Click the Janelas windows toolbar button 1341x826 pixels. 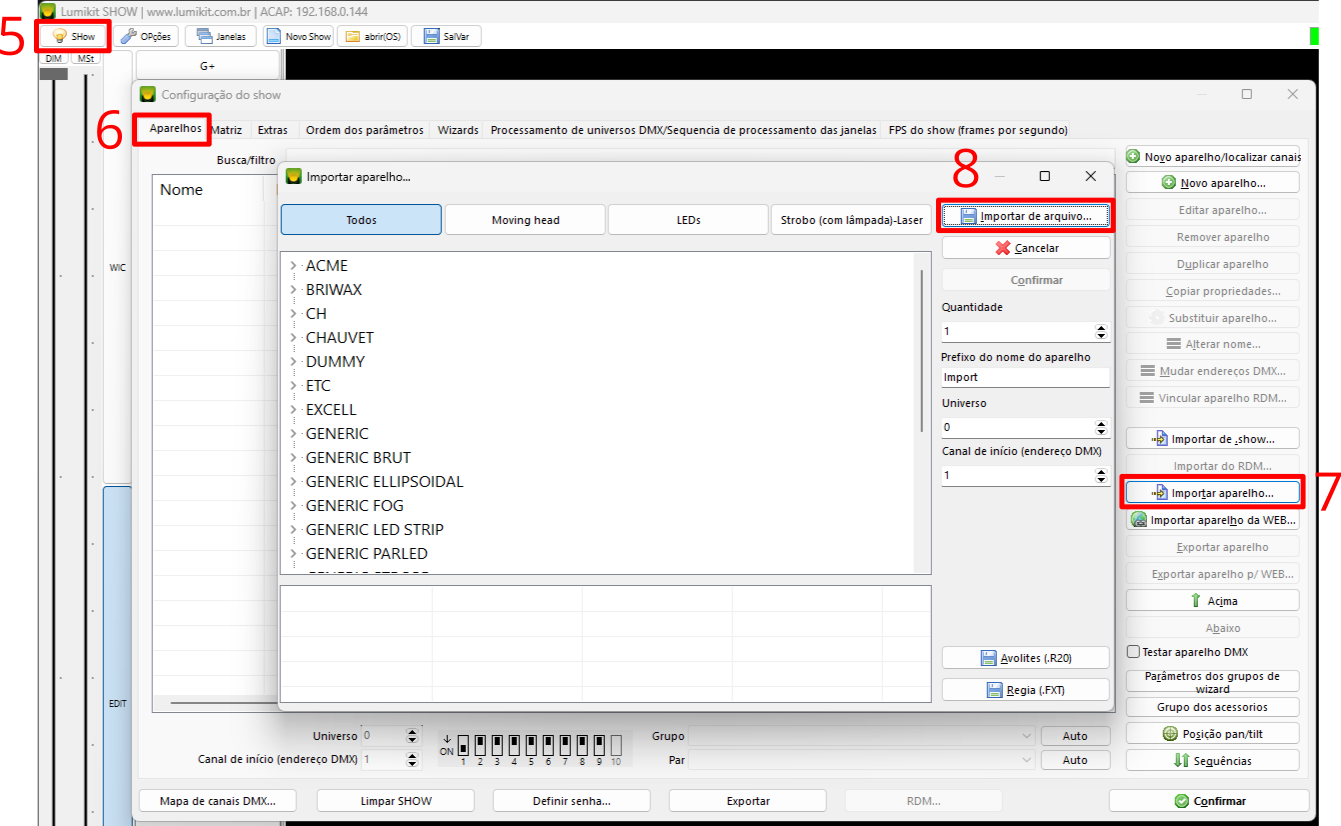pos(221,37)
